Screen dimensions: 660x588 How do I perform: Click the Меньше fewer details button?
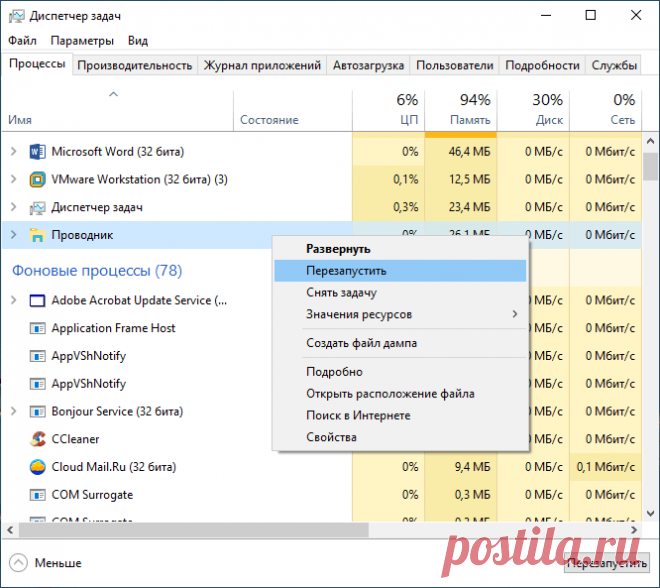point(45,563)
